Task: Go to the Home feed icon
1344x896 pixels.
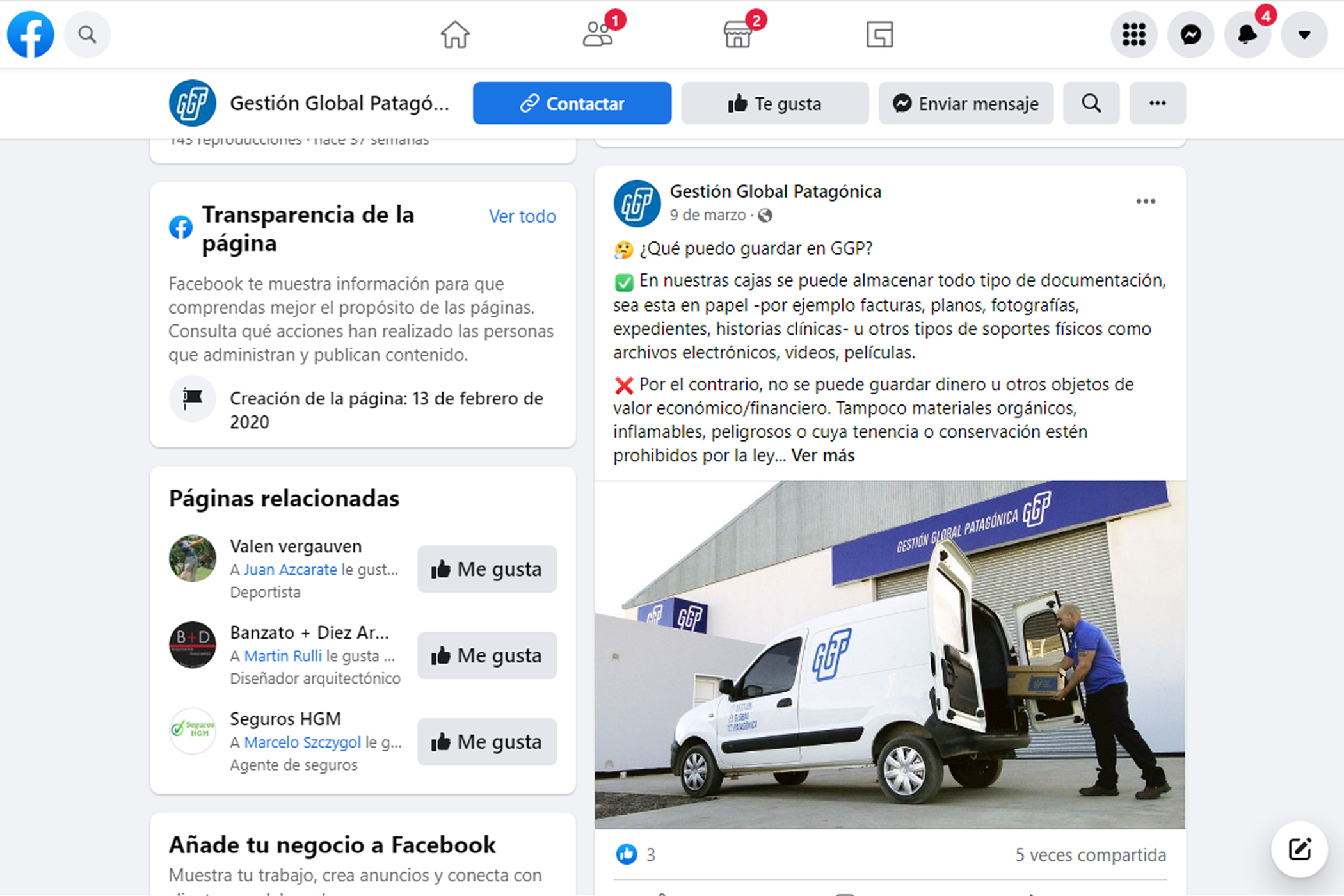Action: (455, 35)
